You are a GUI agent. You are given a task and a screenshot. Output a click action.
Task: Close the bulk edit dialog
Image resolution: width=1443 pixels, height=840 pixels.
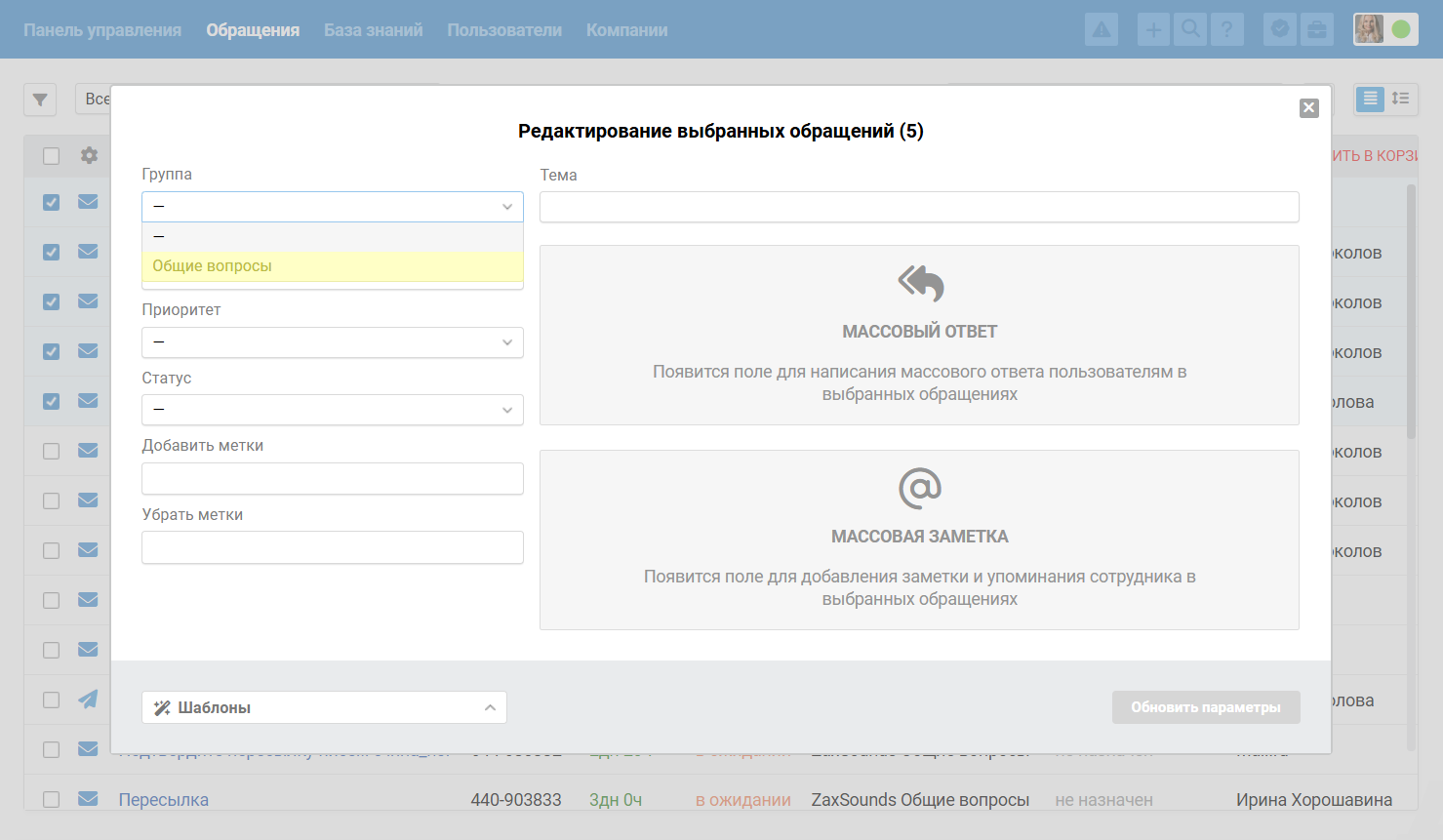(1308, 108)
